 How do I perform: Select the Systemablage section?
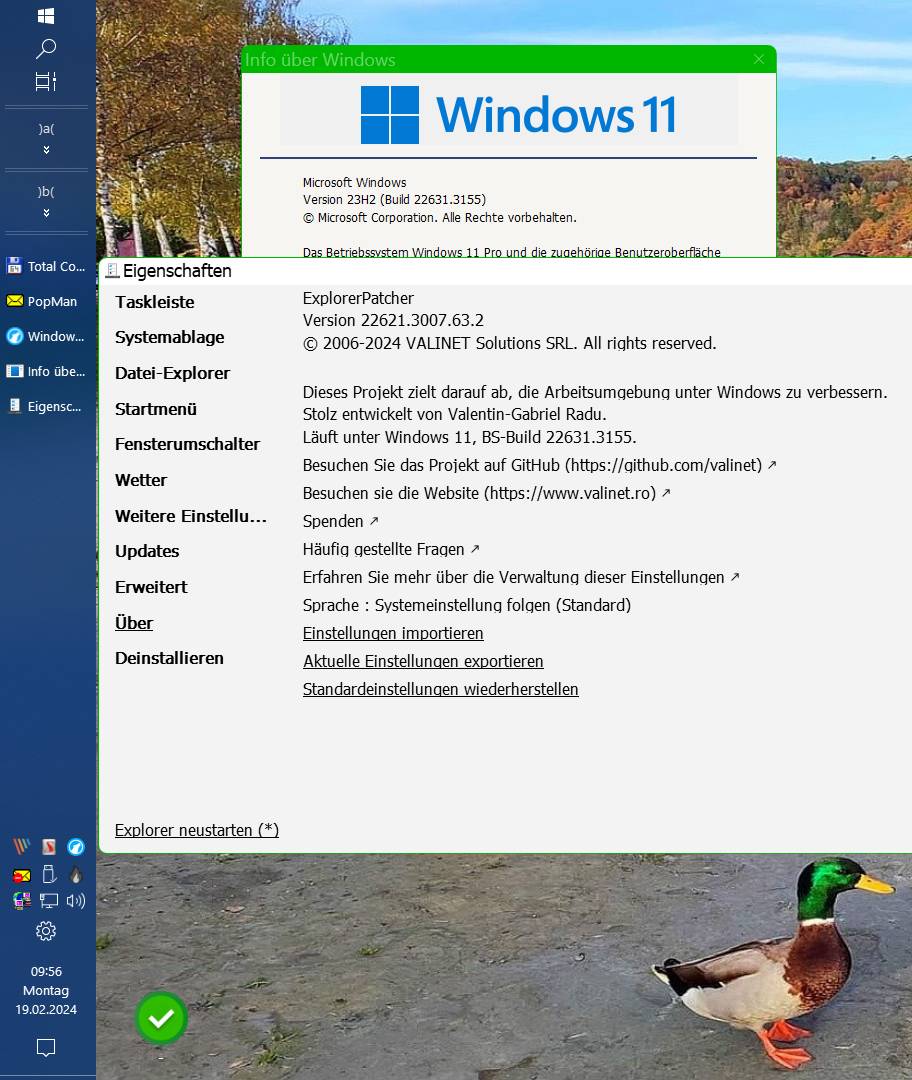[x=169, y=337]
